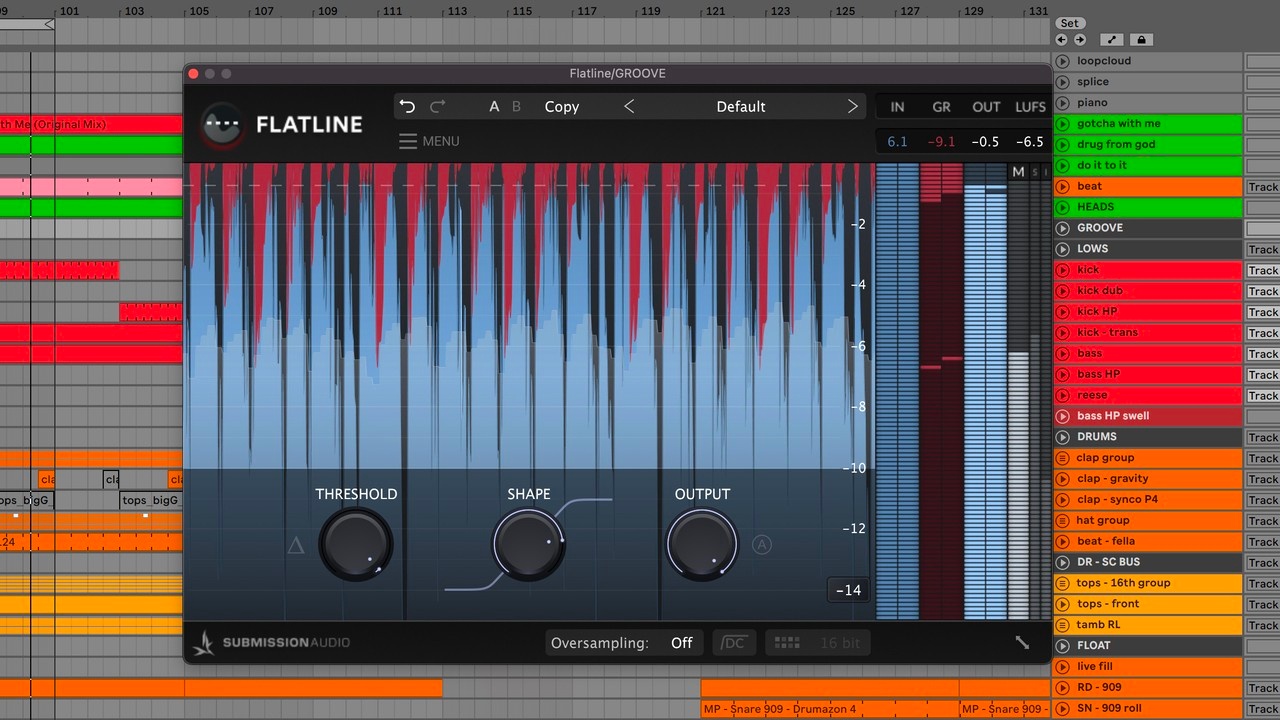Go to next preset using right chevron
The width and height of the screenshot is (1280, 720).
(x=852, y=107)
